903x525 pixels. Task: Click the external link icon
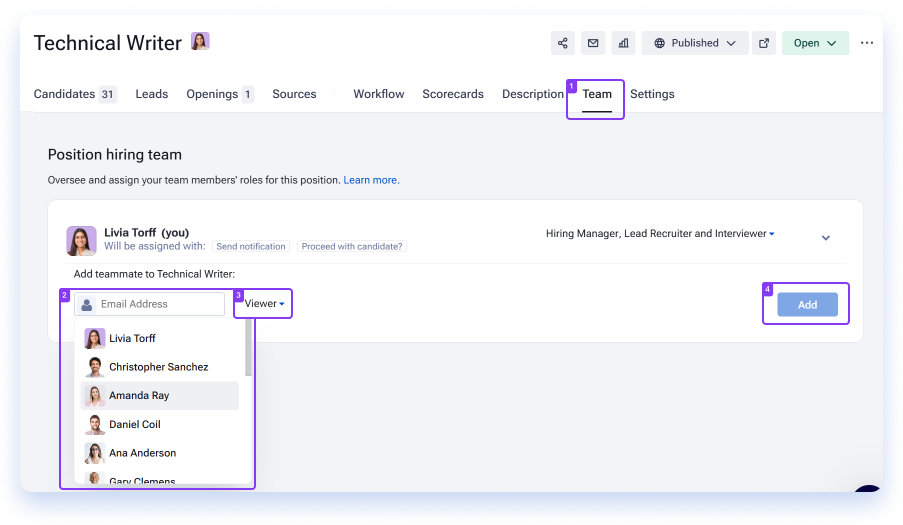click(x=764, y=43)
